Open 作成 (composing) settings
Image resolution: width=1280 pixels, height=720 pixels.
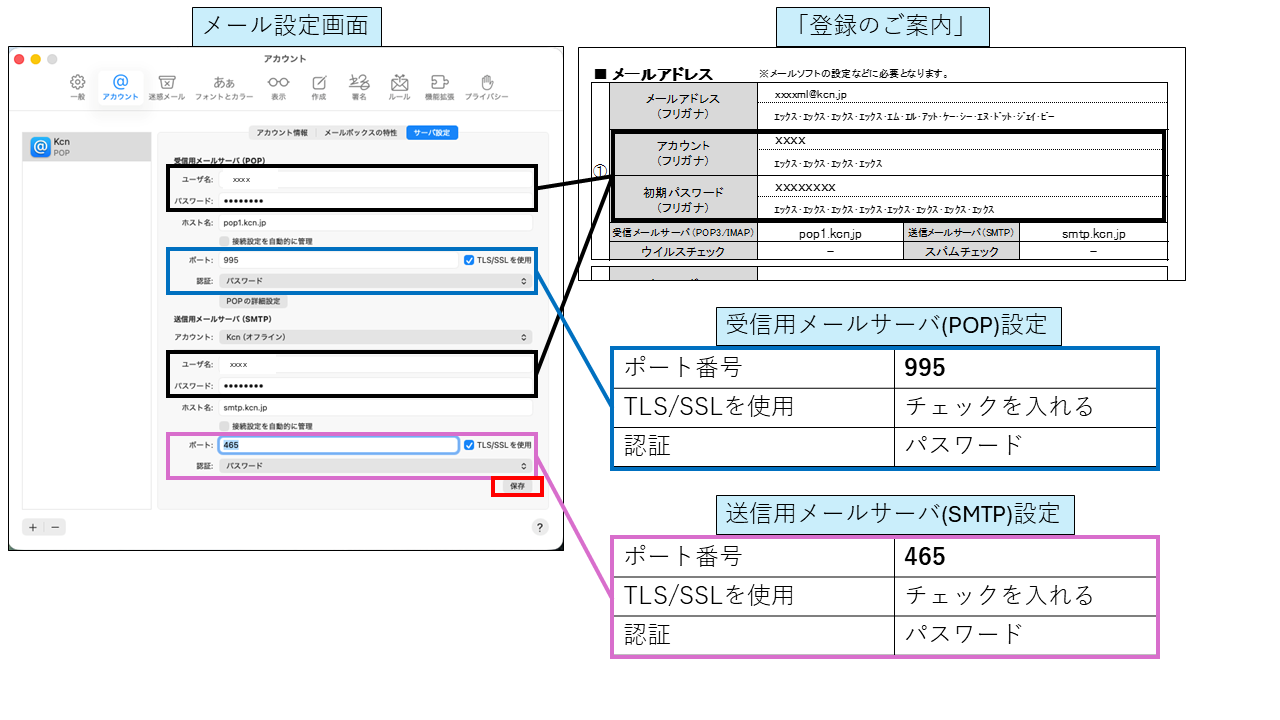click(319, 82)
